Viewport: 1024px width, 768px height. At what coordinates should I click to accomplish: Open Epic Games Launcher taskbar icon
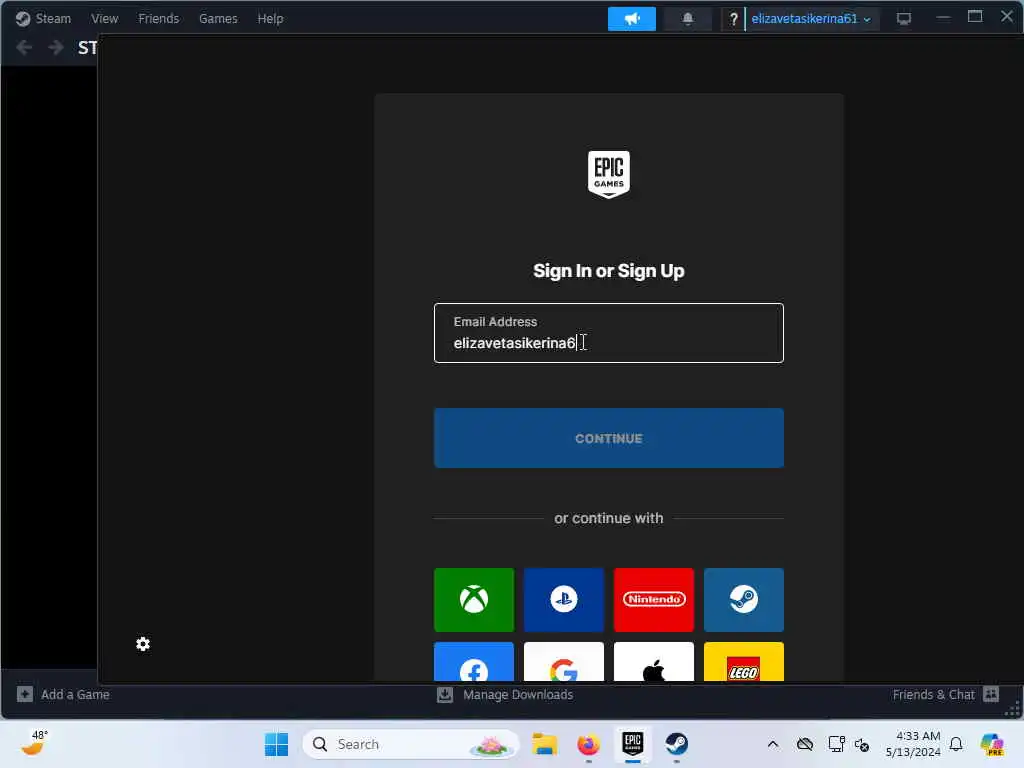[x=633, y=743]
